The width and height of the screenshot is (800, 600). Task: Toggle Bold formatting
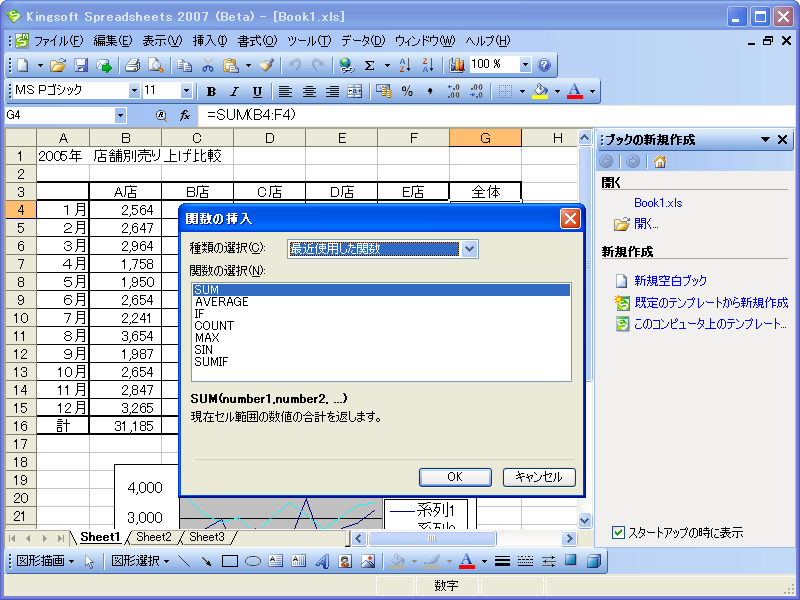pyautogui.click(x=211, y=92)
